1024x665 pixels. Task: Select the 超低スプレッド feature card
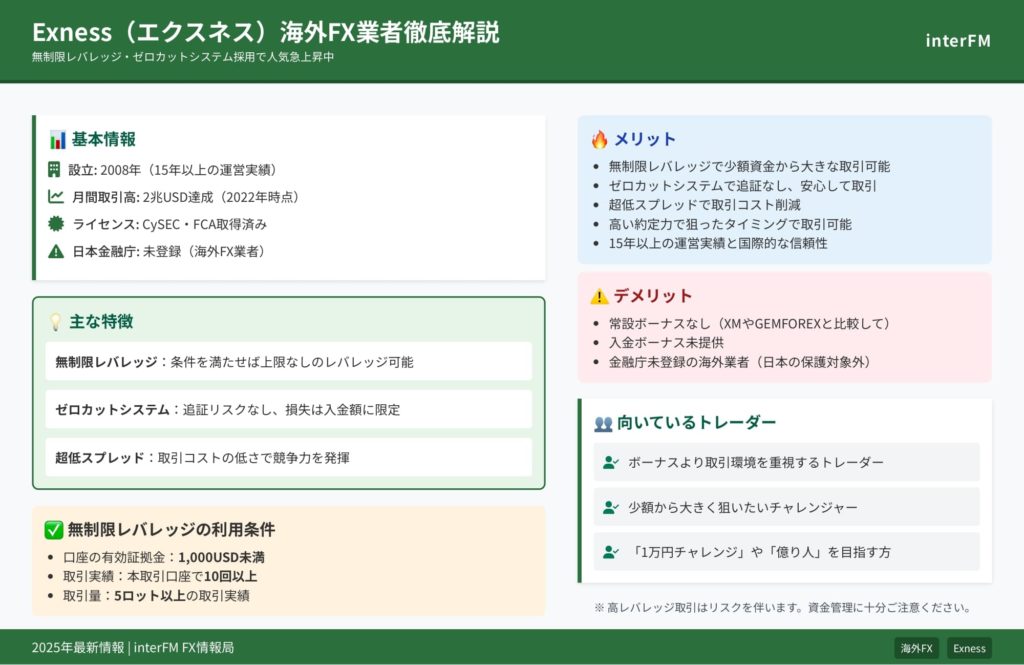click(288, 457)
